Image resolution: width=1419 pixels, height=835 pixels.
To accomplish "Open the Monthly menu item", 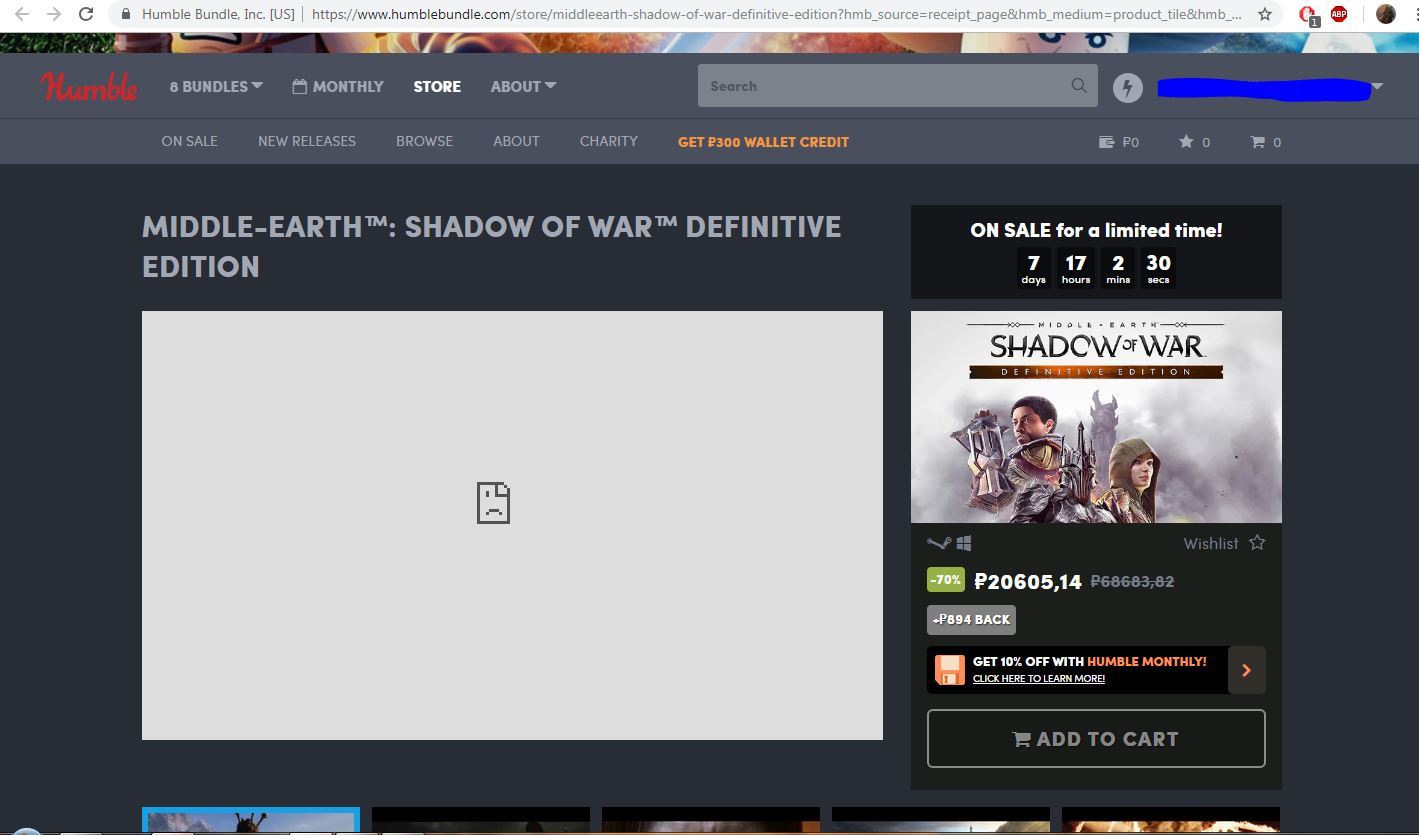I will coord(338,86).
